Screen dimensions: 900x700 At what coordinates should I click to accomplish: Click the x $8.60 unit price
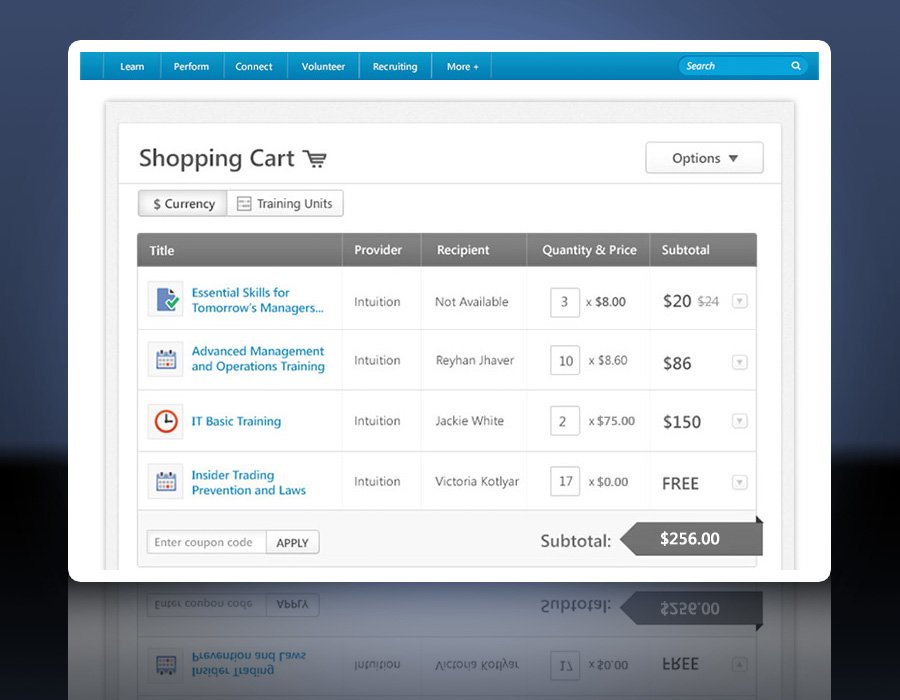pos(608,360)
